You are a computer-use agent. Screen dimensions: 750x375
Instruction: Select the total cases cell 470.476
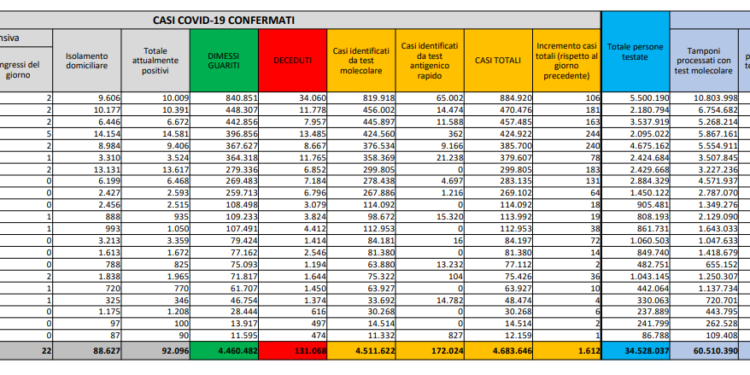click(498, 110)
